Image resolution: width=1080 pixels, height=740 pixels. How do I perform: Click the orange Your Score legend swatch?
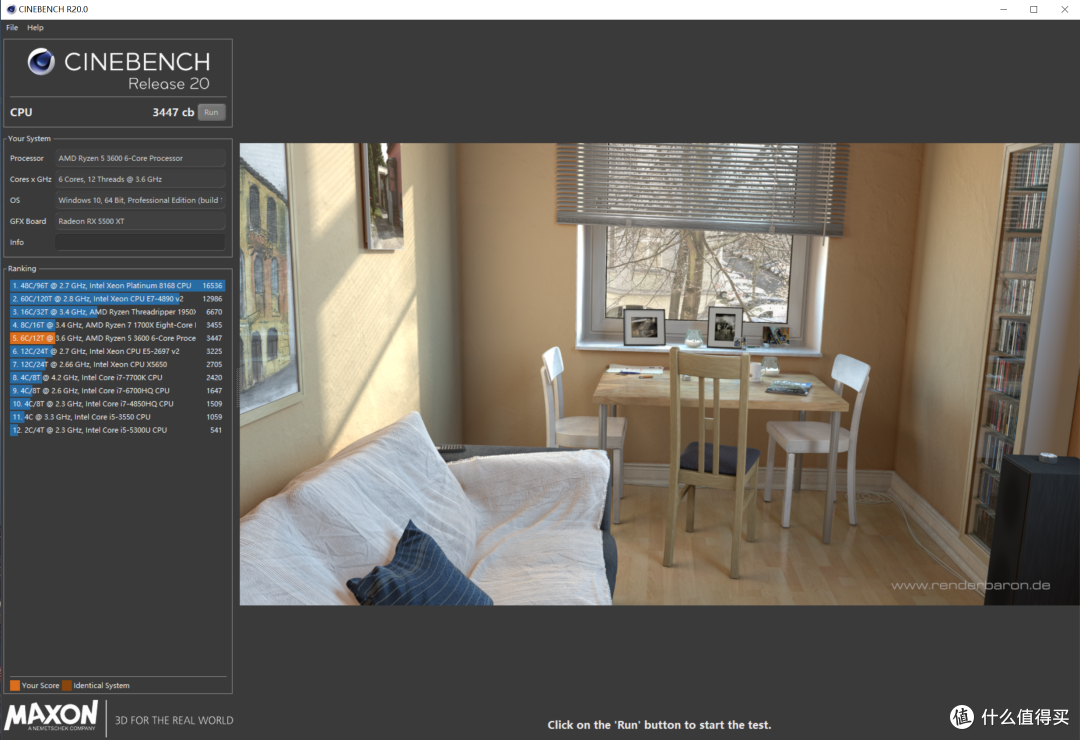14,685
